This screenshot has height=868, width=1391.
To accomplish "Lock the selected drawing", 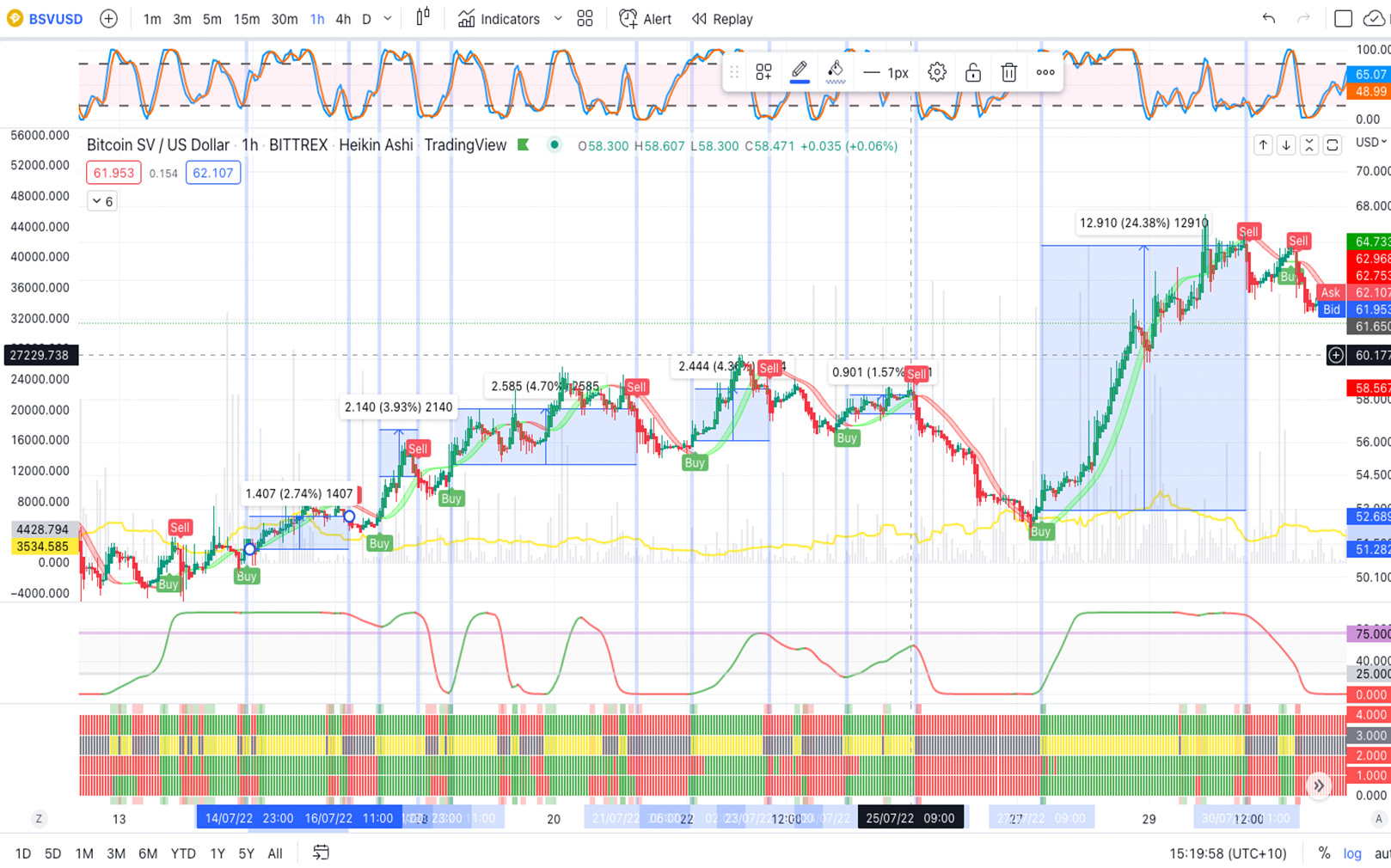I will click(x=973, y=73).
